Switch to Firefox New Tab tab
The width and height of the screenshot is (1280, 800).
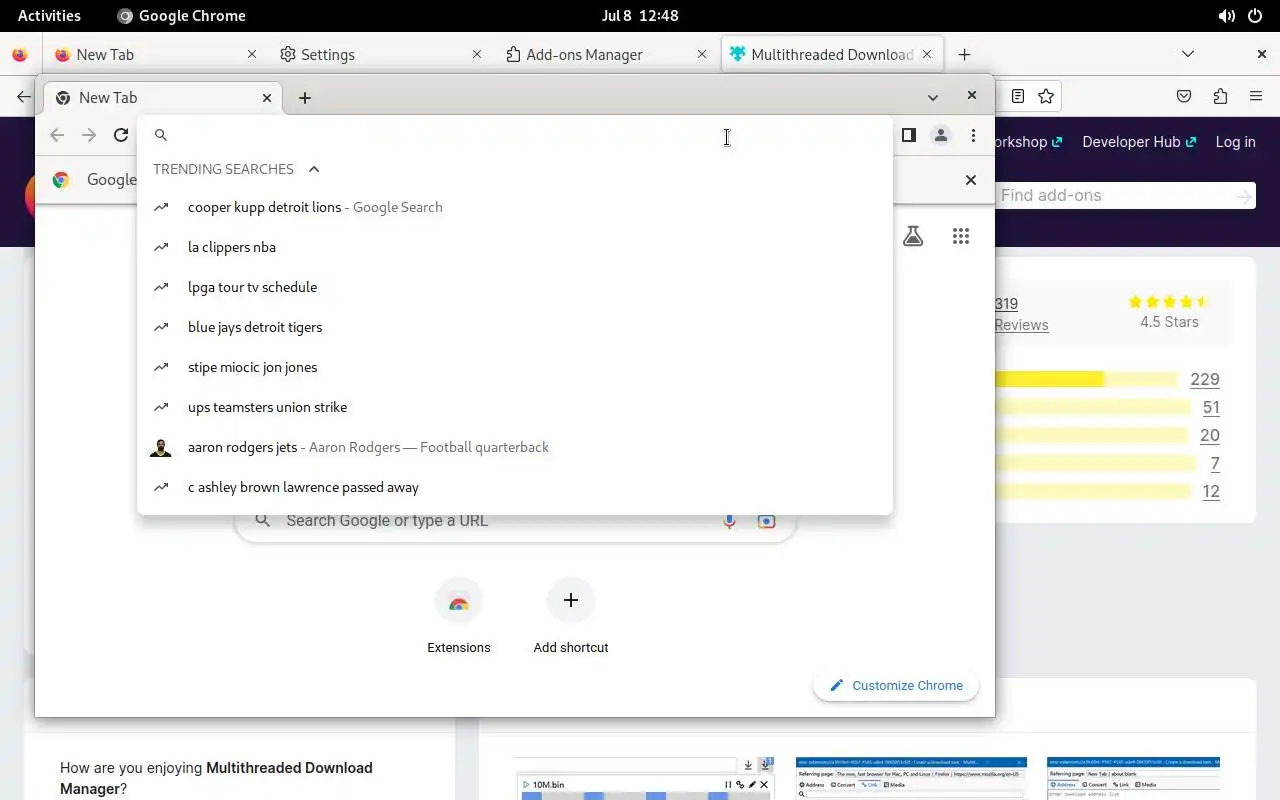click(x=155, y=54)
